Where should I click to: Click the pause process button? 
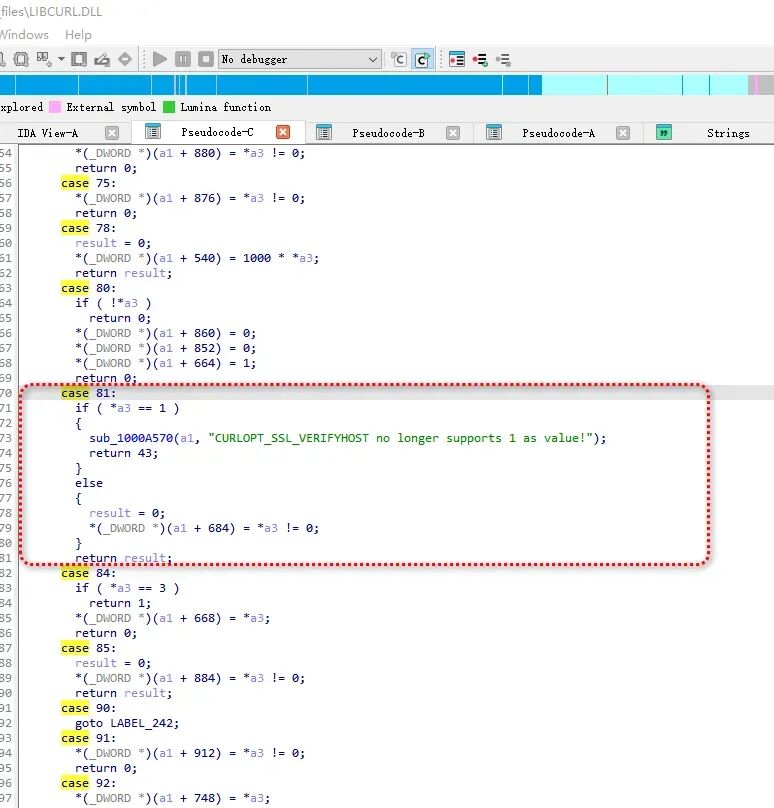tap(183, 59)
